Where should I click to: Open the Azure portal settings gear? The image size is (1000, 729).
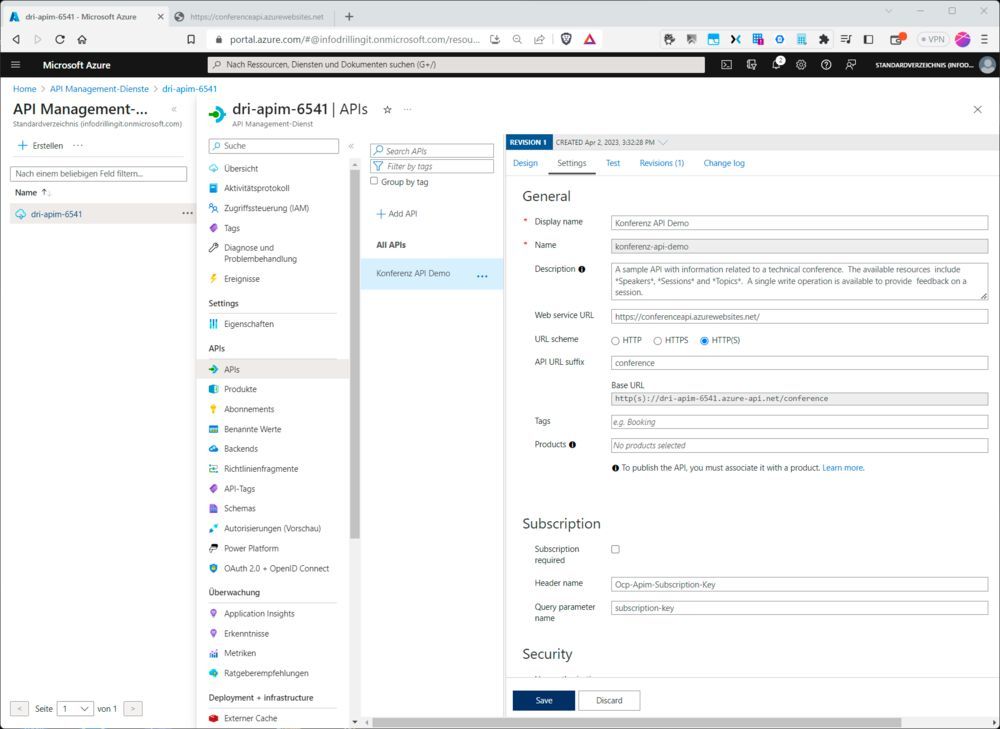tap(801, 65)
